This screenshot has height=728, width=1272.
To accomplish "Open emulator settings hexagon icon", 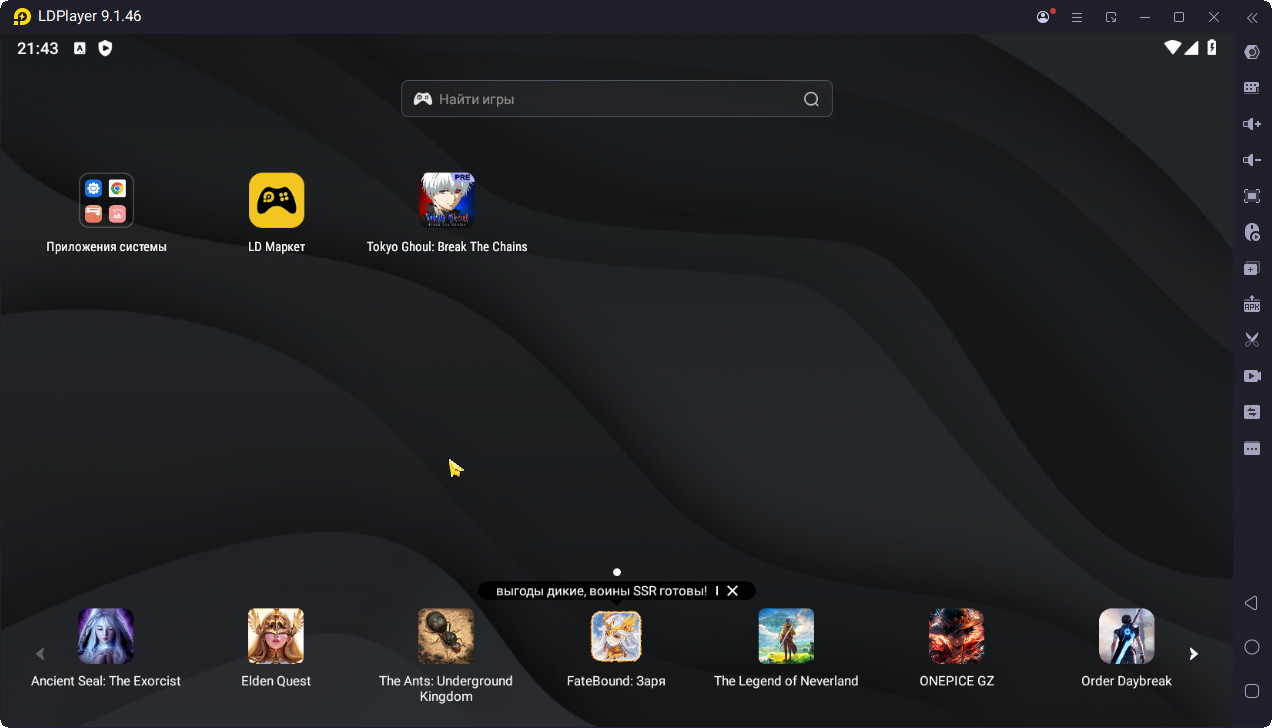I will pos(1252,52).
